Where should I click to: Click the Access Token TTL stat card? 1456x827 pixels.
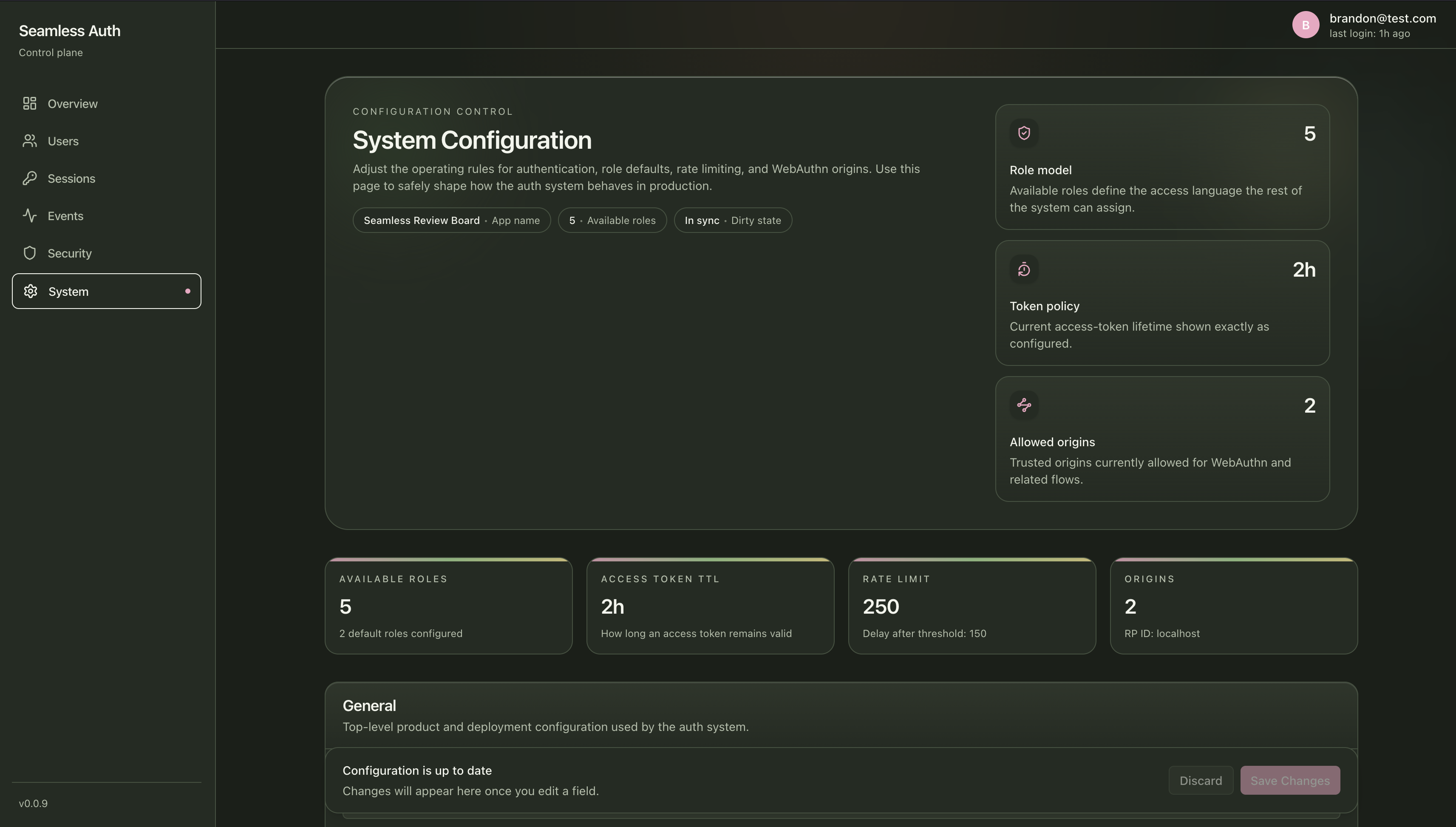[711, 606]
